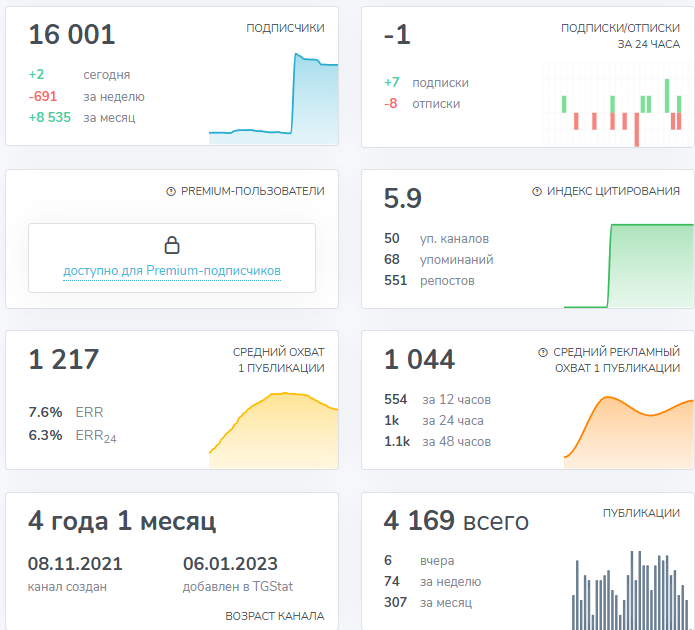Screen dimensions: 695x630
Task: Click the ПОДПИСЧИКИ card heading
Action: pyautogui.click(x=285, y=29)
